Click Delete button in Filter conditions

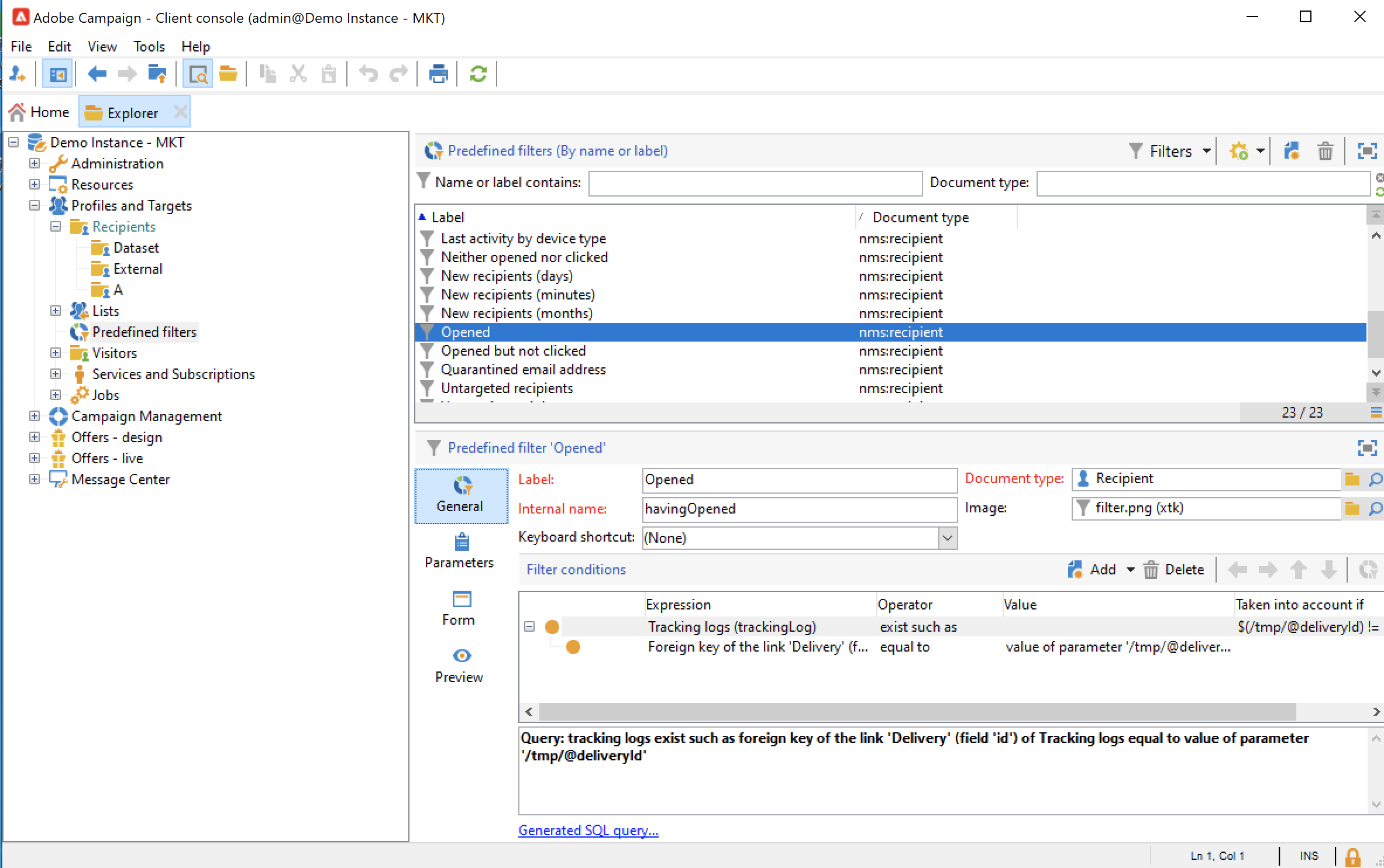coord(1174,570)
